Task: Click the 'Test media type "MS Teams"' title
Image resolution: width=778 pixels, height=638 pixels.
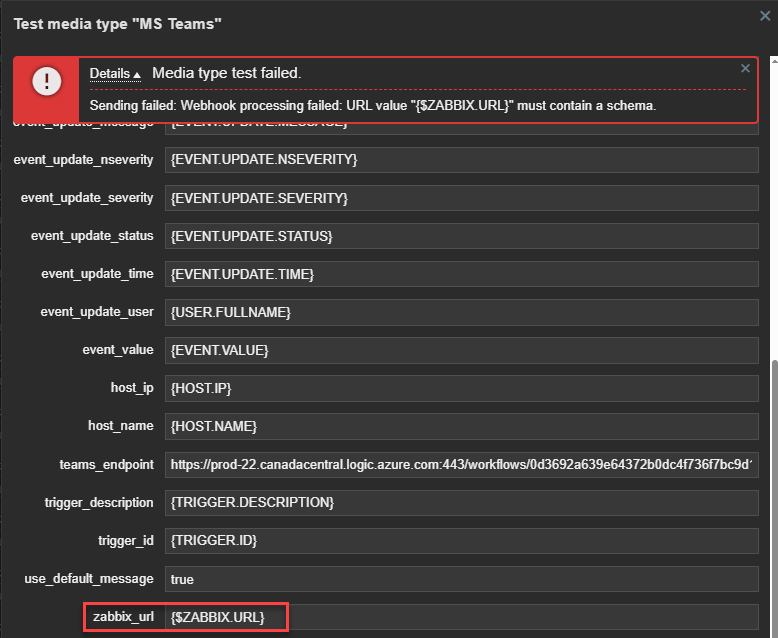Action: 118,24
